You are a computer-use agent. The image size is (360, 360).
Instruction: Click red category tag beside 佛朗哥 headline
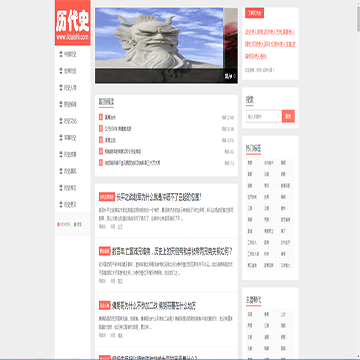pos(105,306)
